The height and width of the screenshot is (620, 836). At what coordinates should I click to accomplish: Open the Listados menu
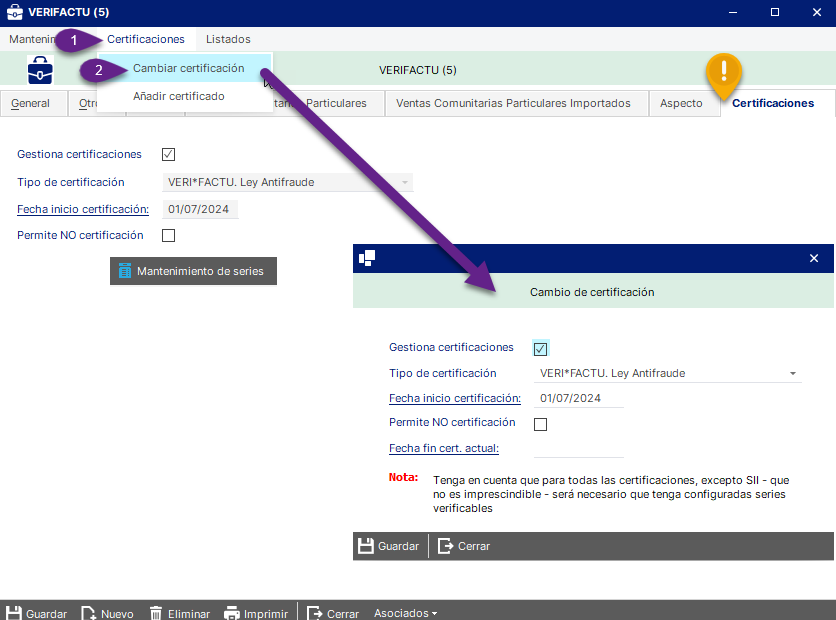pos(228,39)
